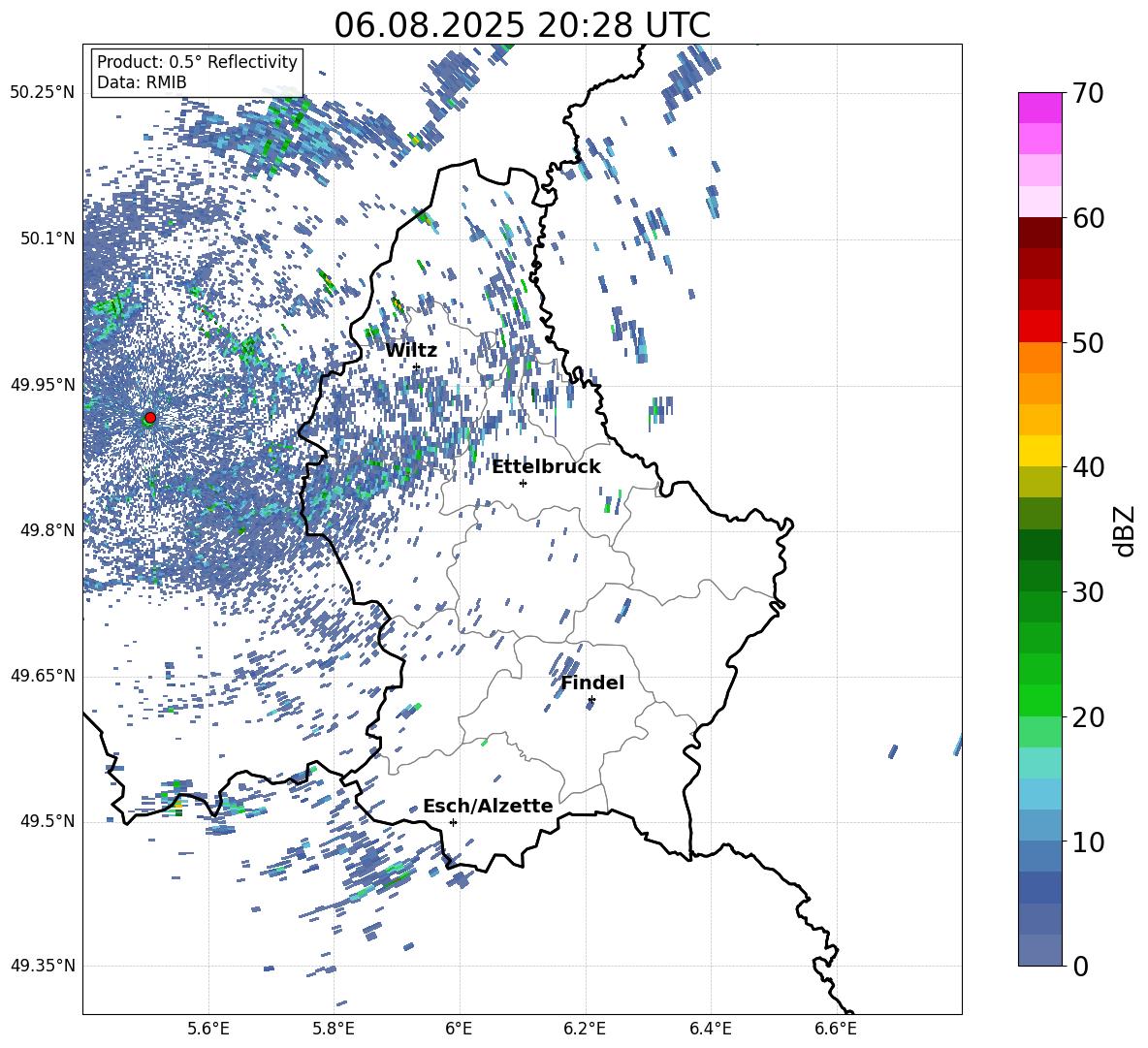Screen dimensions: 1148x1048
Task: Click the Ettelbruck city label
Action: 546,467
